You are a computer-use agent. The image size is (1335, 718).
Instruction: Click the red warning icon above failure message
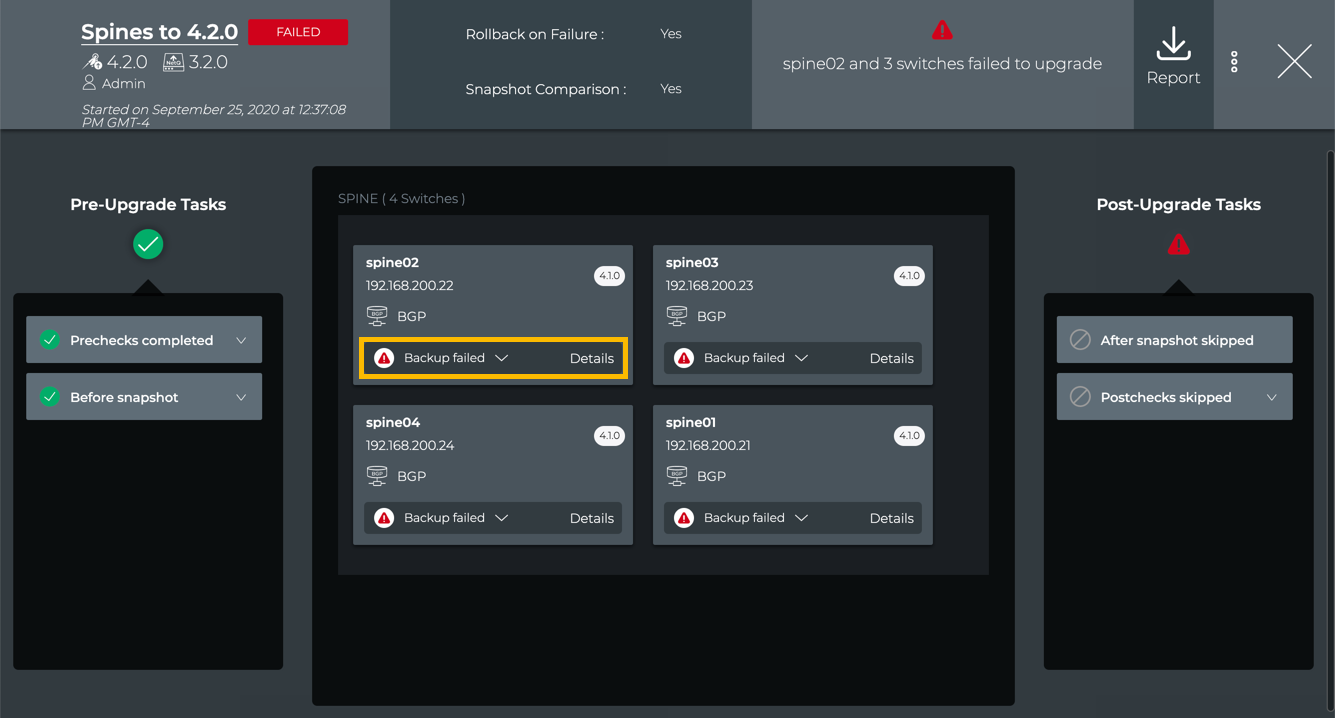pyautogui.click(x=941, y=30)
